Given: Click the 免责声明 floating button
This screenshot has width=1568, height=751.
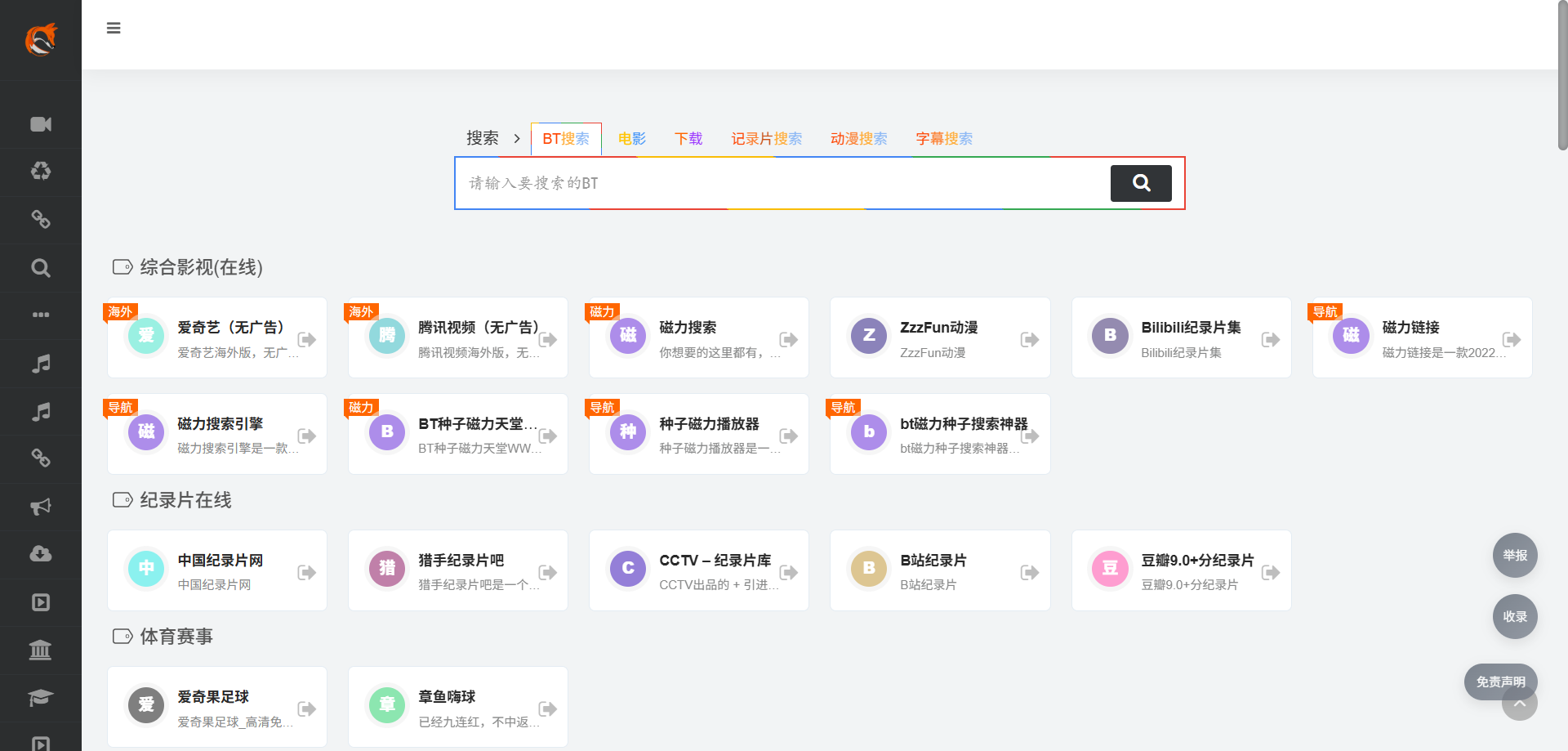Looking at the screenshot, I should [1500, 682].
